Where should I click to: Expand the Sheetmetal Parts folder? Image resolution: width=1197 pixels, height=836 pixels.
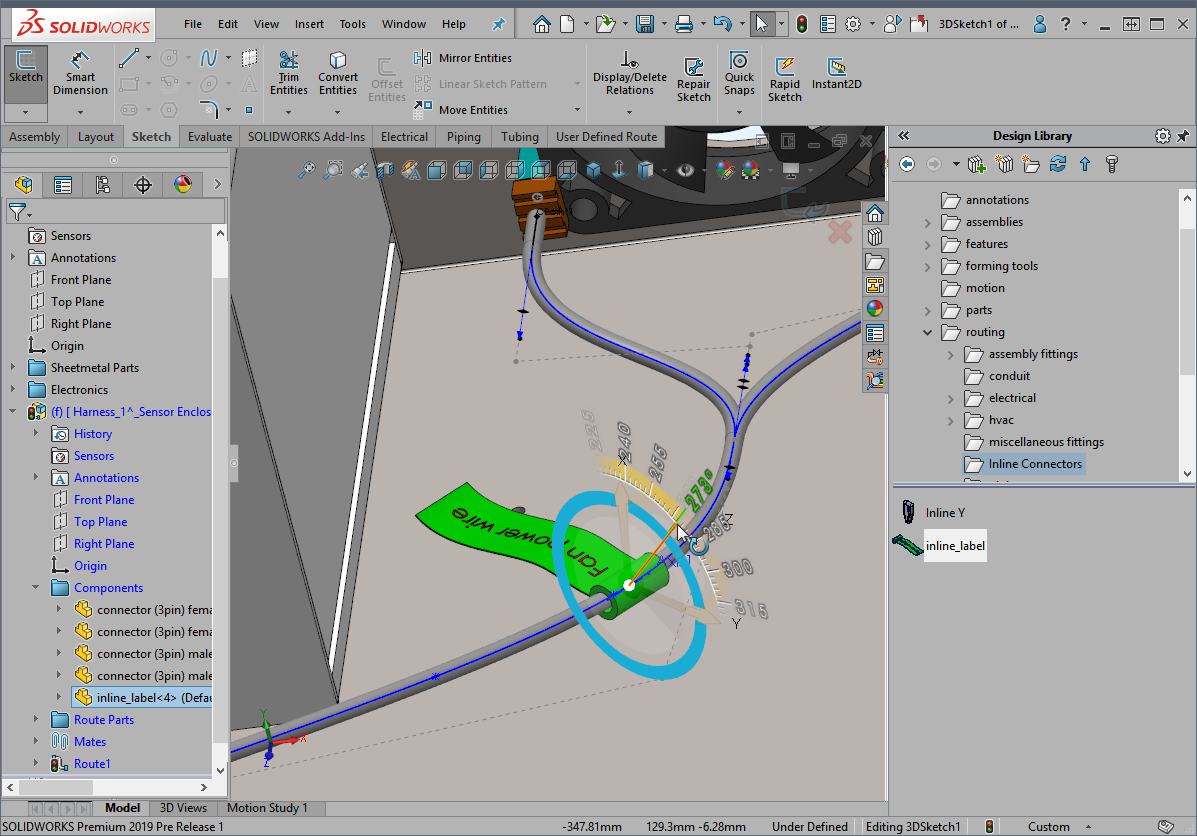tap(13, 367)
